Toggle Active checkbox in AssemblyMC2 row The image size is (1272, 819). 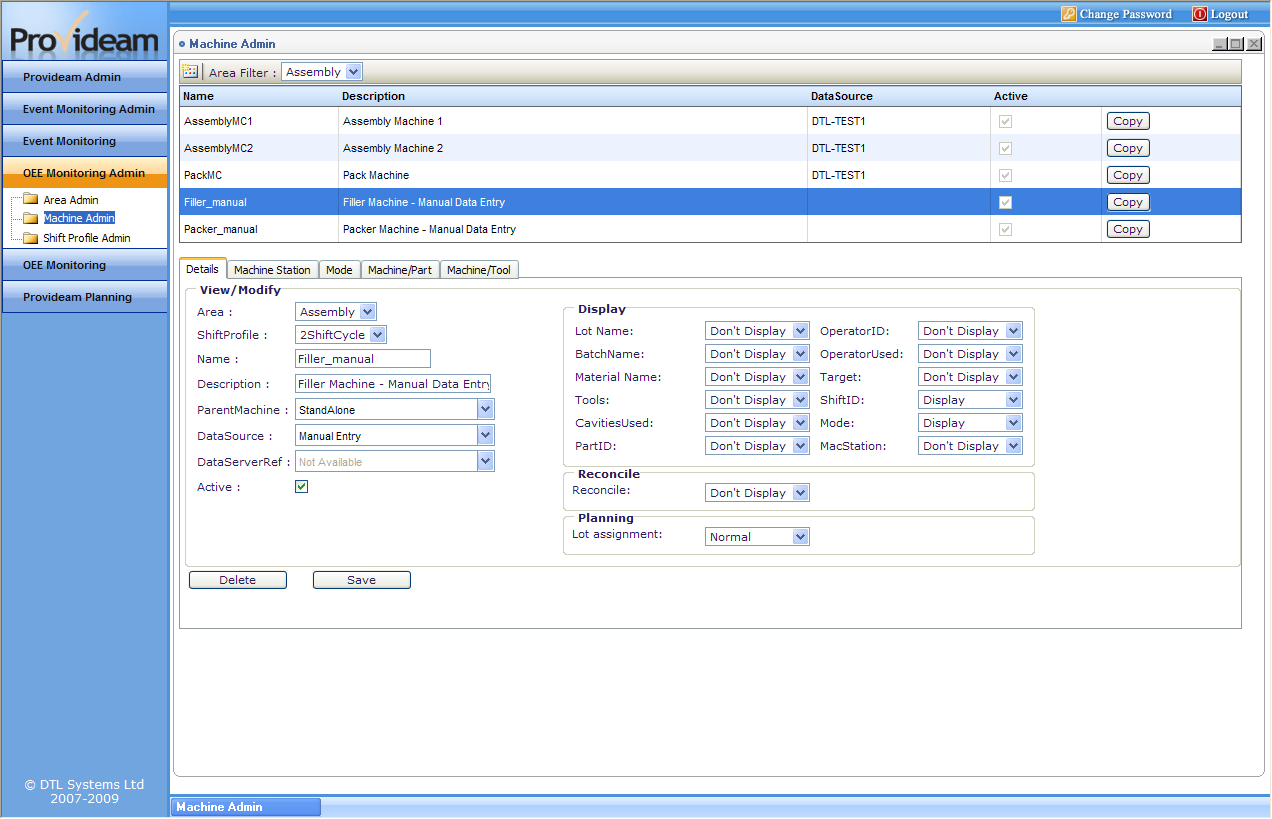tap(1005, 148)
